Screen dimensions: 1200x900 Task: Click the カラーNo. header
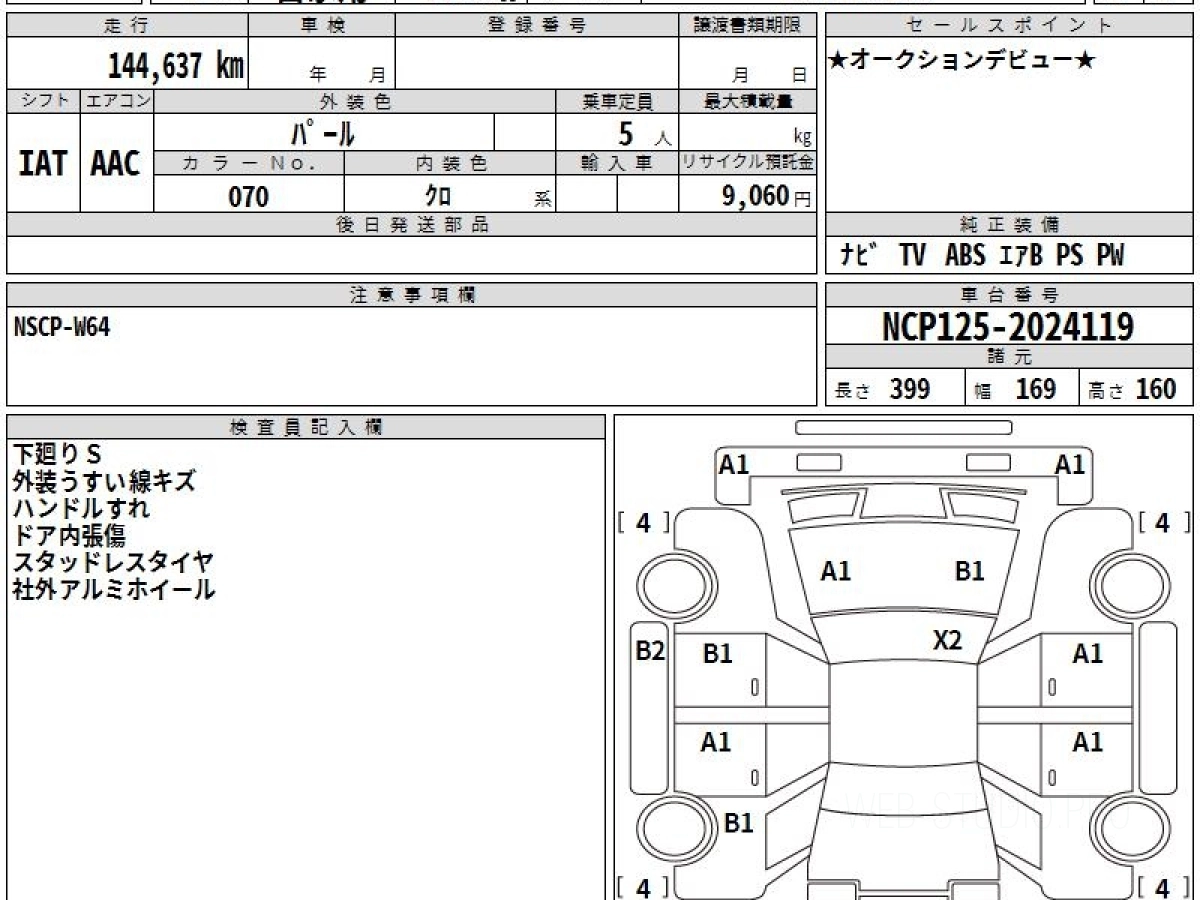pyautogui.click(x=249, y=163)
